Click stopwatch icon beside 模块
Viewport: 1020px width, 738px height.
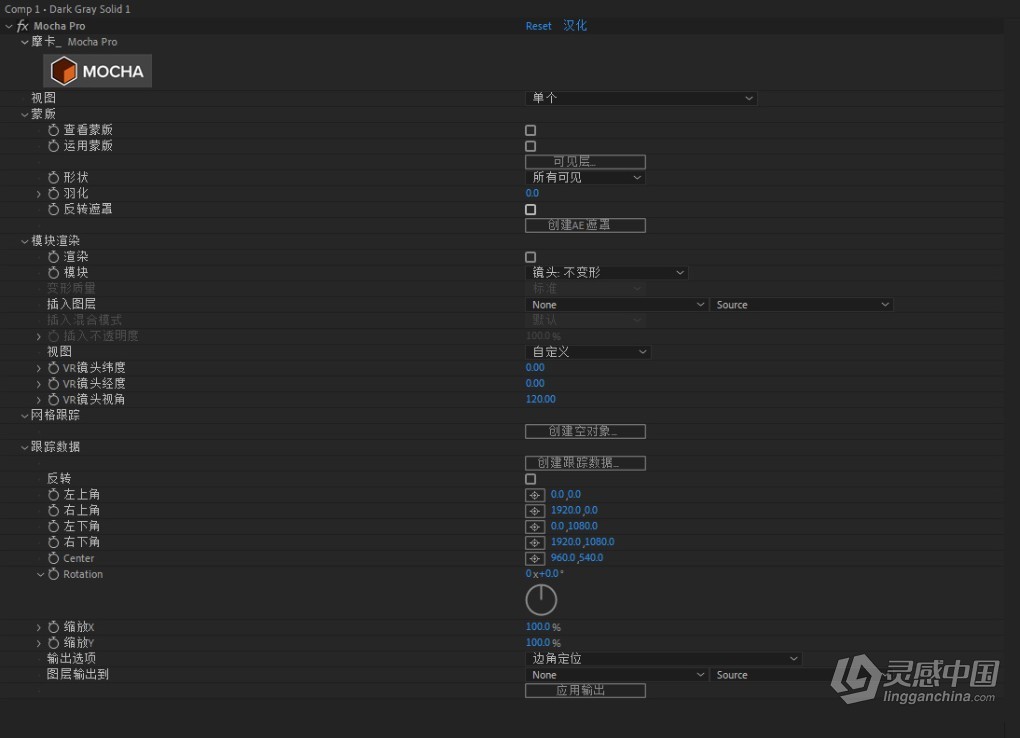point(53,273)
